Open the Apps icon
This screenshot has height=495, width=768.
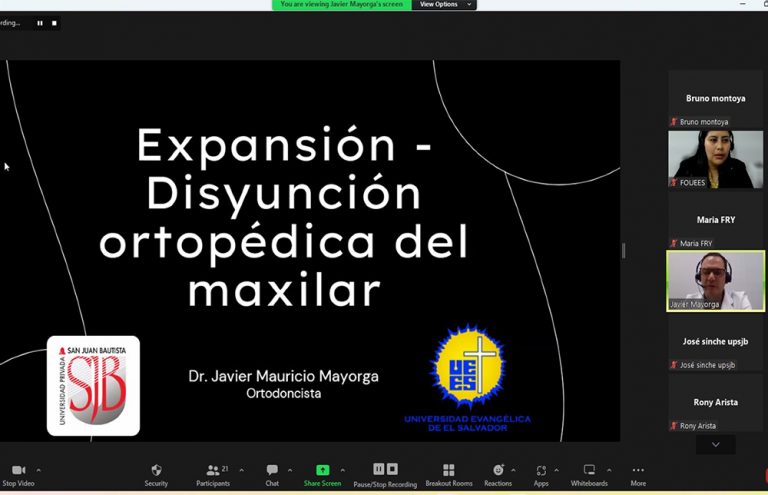pyautogui.click(x=541, y=470)
